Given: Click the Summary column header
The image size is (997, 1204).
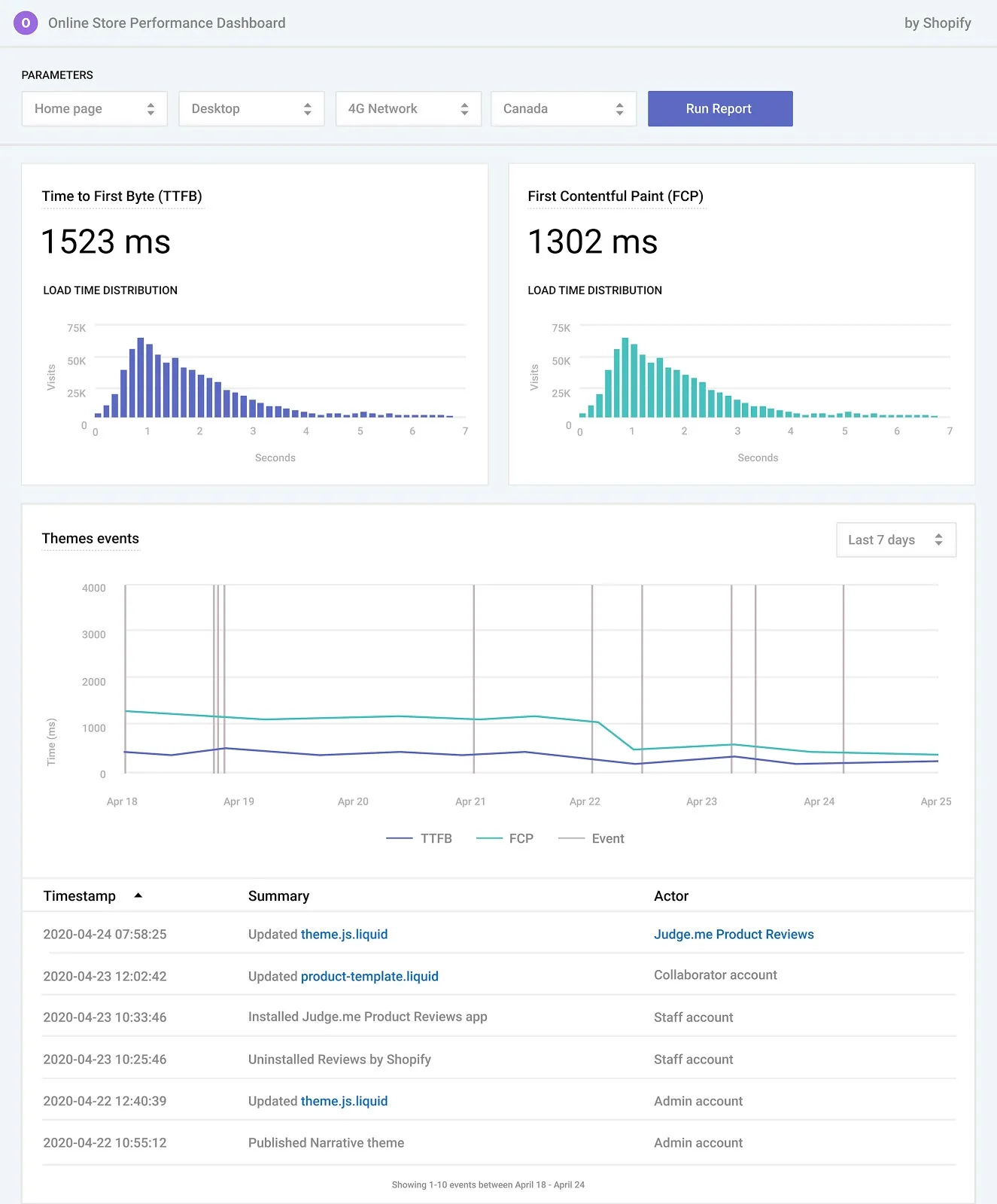Looking at the screenshot, I should 278,895.
